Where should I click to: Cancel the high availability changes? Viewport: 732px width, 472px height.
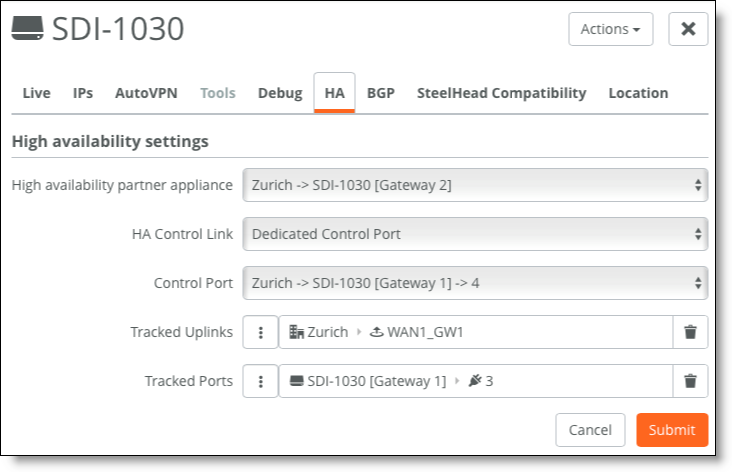click(x=590, y=430)
